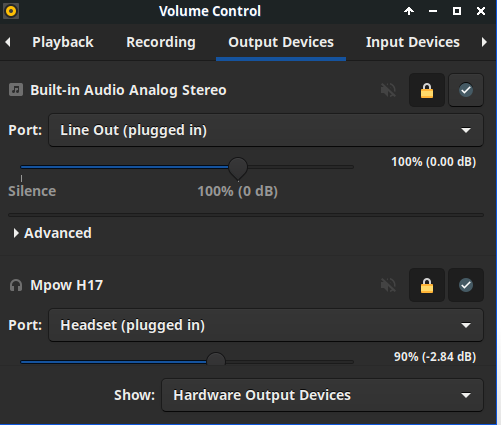This screenshot has height=425, width=501.
Task: Click the keep-above arrow button in title bar
Action: pos(409,11)
